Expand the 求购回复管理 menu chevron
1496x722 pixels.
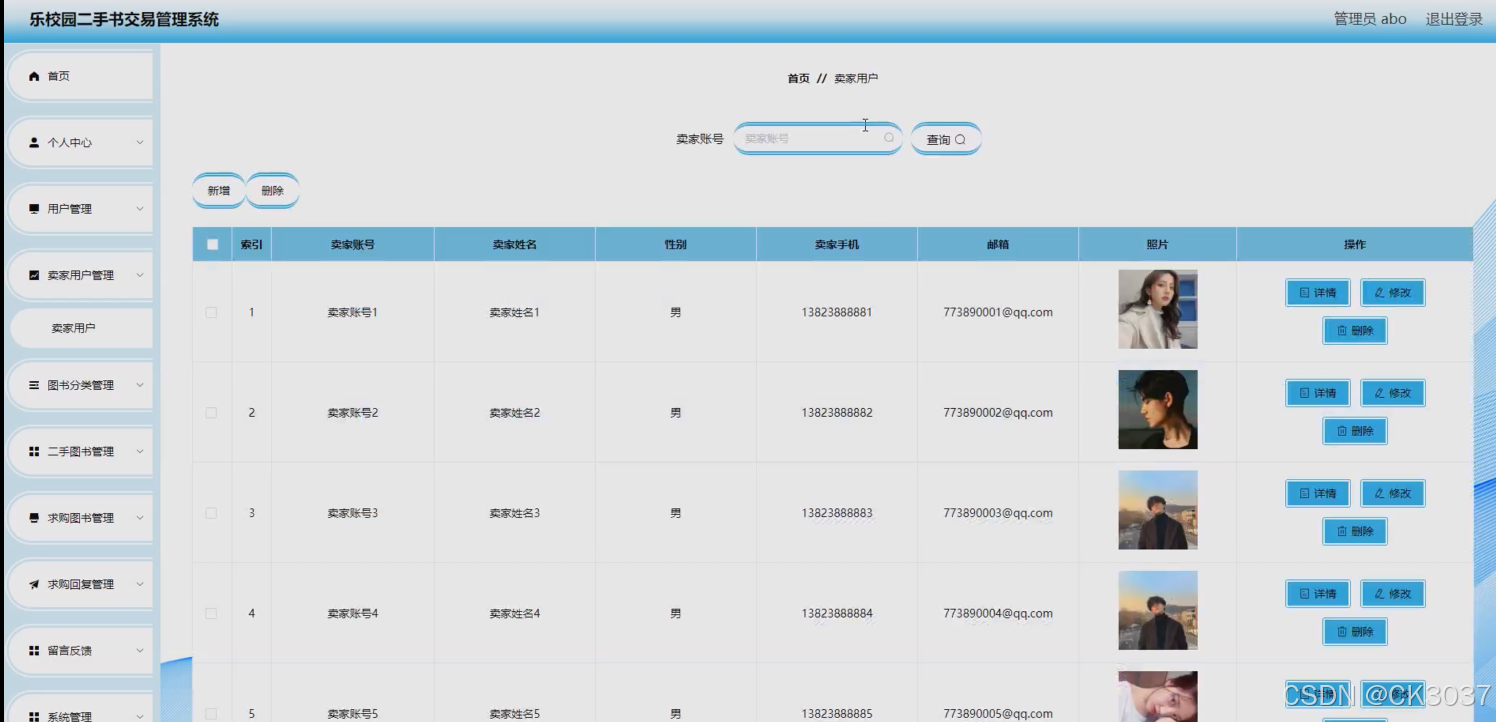(x=140, y=584)
